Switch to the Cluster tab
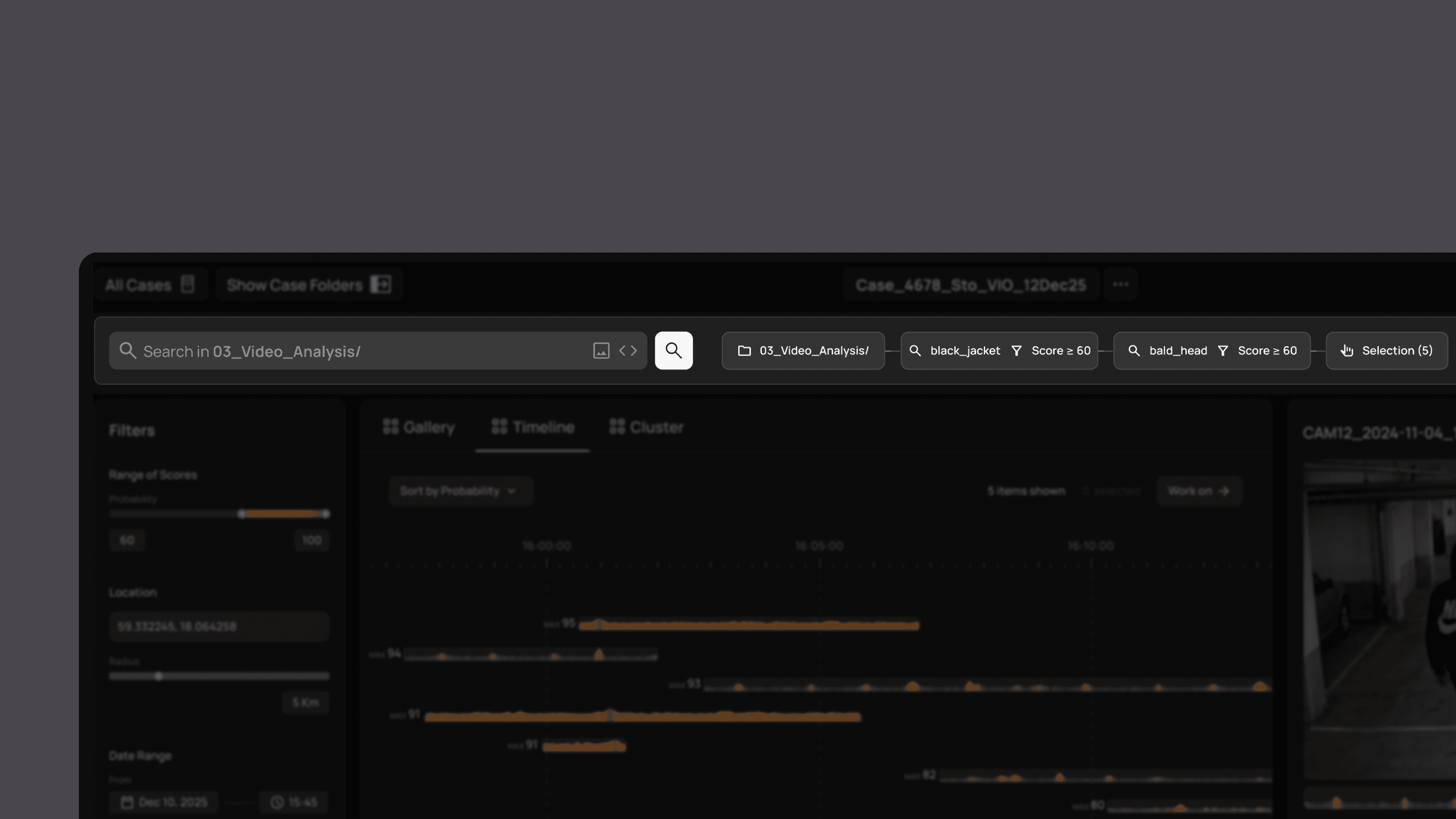1456x819 pixels. [646, 427]
